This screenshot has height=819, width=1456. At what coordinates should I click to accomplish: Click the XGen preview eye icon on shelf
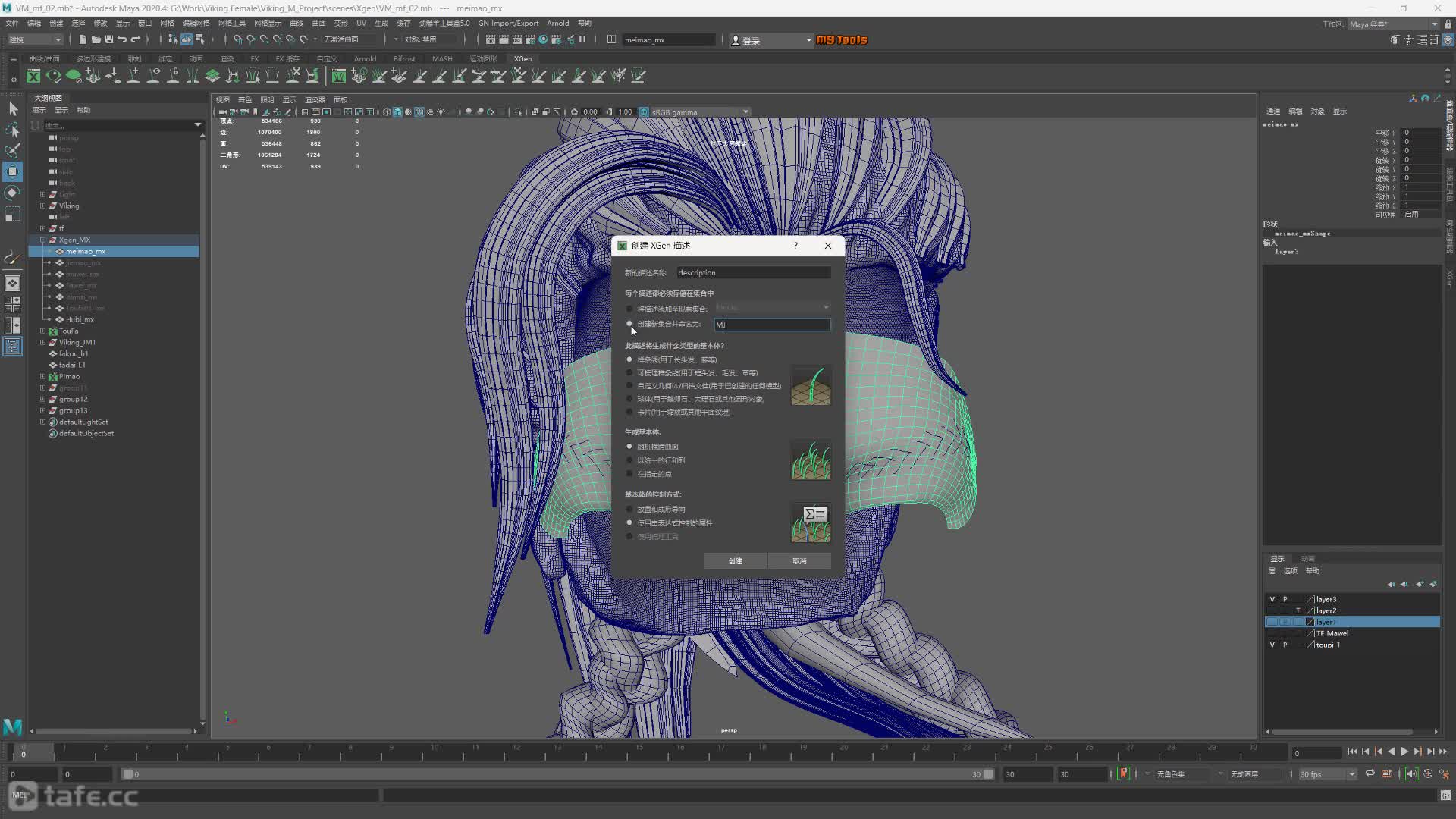click(53, 76)
